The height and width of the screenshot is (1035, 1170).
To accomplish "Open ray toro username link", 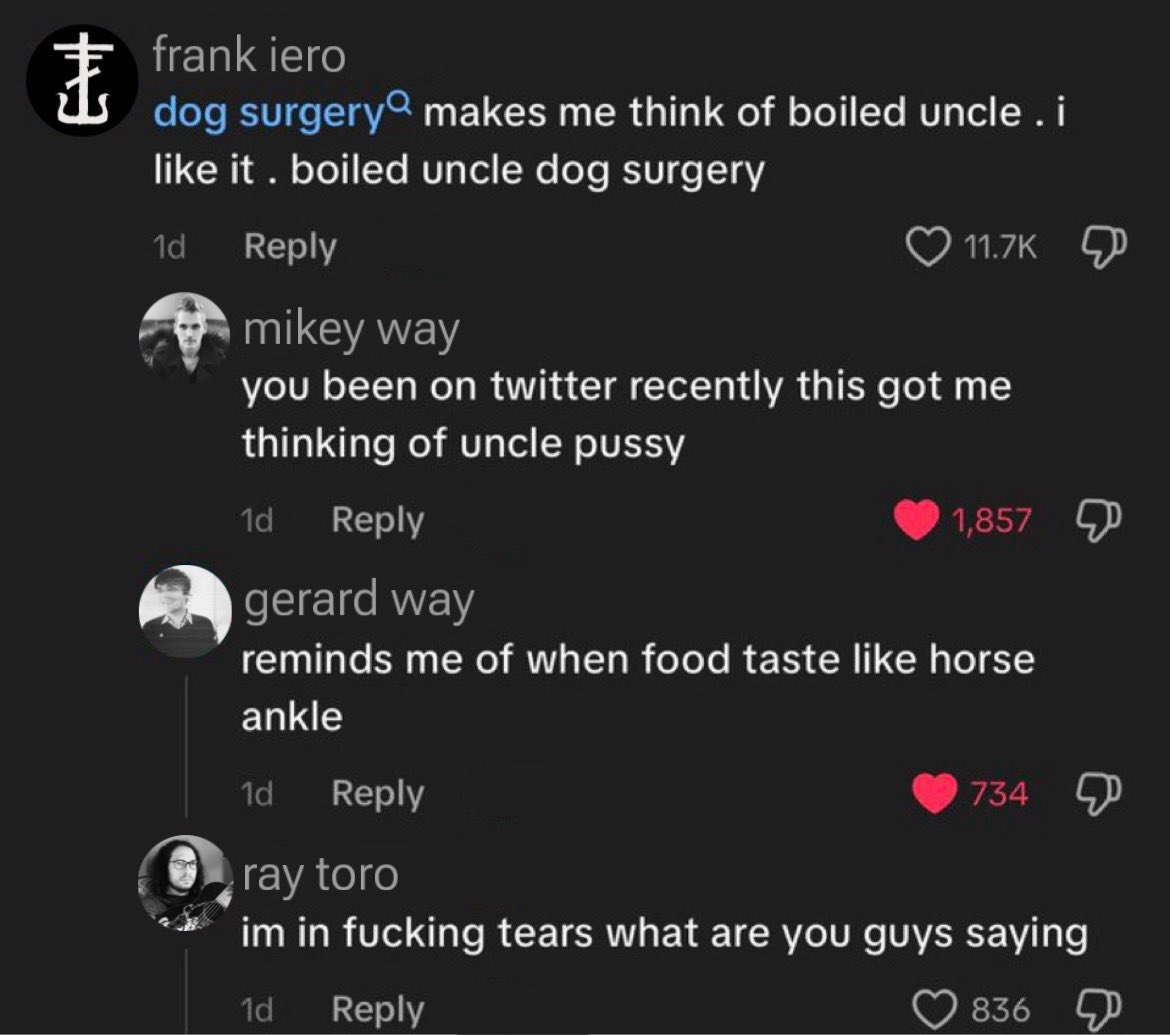I will pyautogui.click(x=321, y=875).
